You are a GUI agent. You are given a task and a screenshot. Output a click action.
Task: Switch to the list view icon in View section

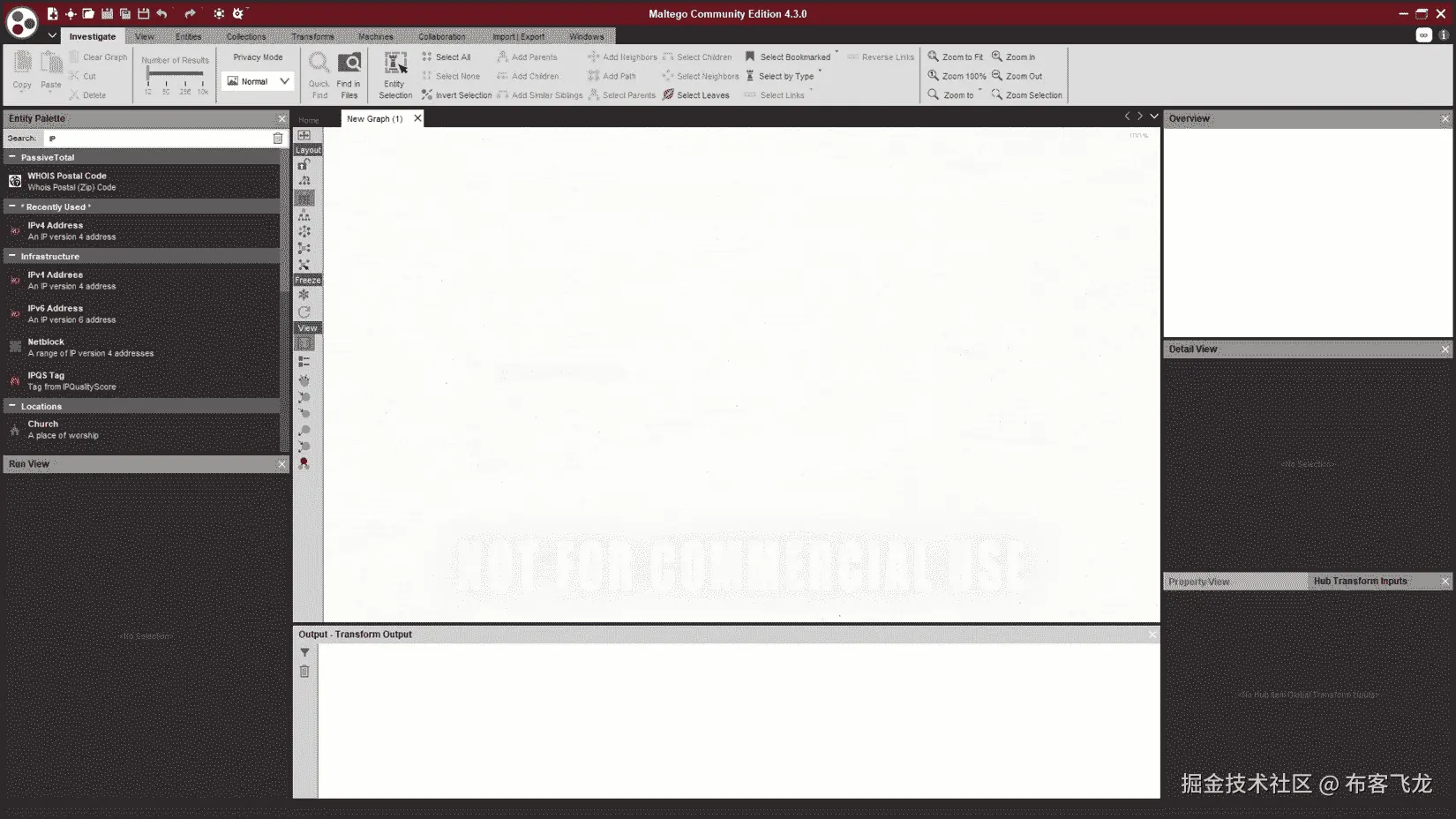(304, 362)
